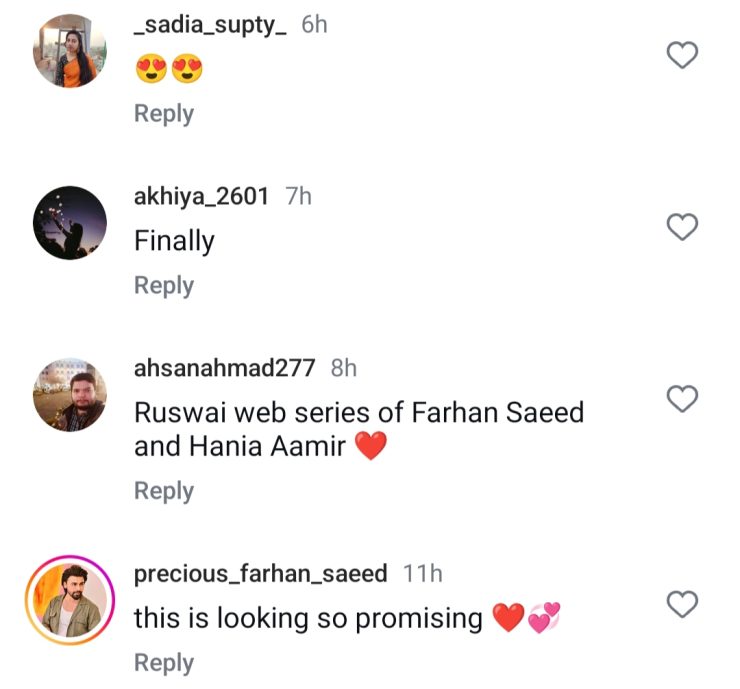Reply to _sadia_supty_'s comment

(x=164, y=114)
